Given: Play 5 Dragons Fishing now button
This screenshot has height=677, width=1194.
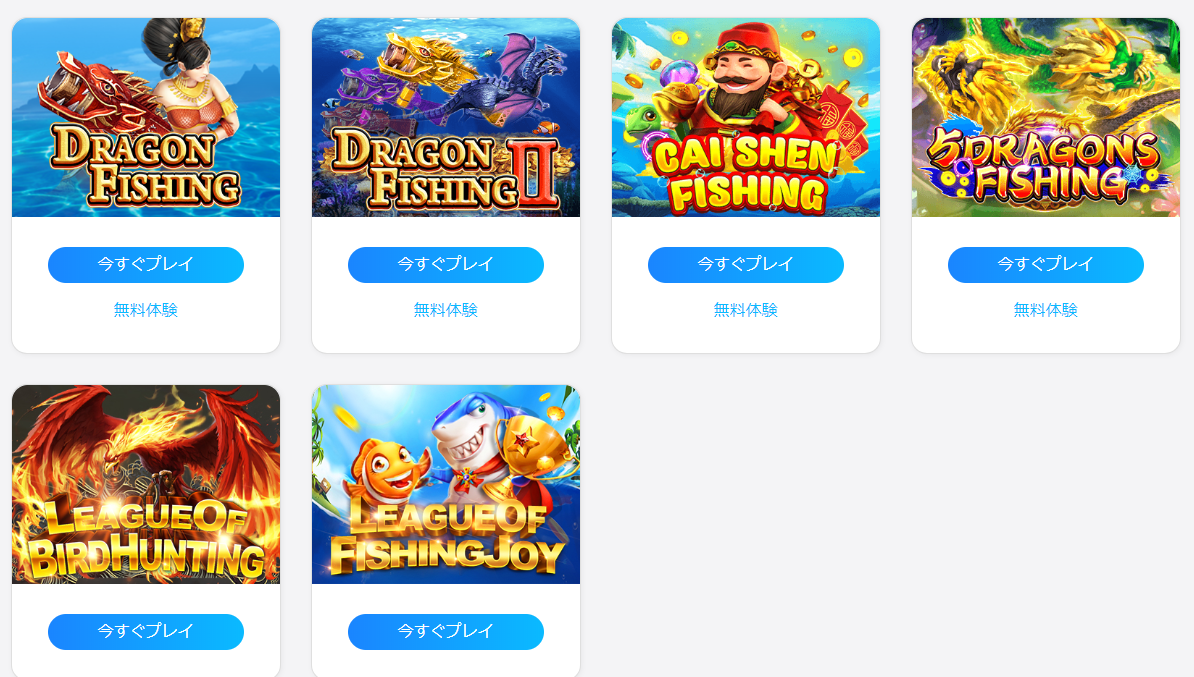Looking at the screenshot, I should (1046, 265).
